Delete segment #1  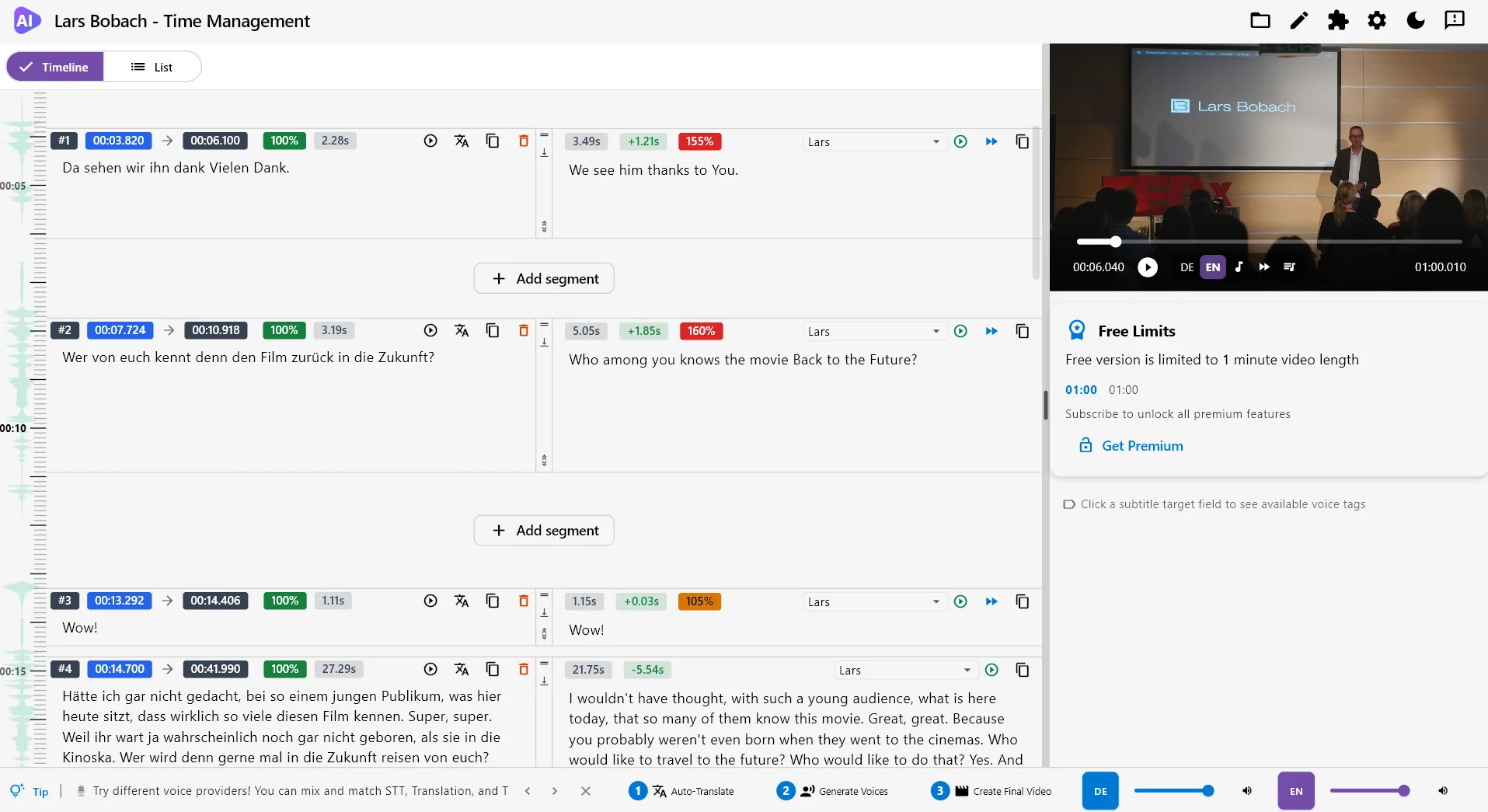pos(524,141)
